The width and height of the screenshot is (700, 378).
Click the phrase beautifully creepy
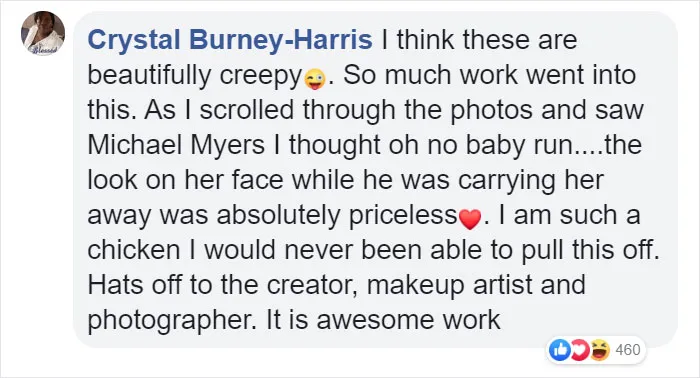coord(195,75)
